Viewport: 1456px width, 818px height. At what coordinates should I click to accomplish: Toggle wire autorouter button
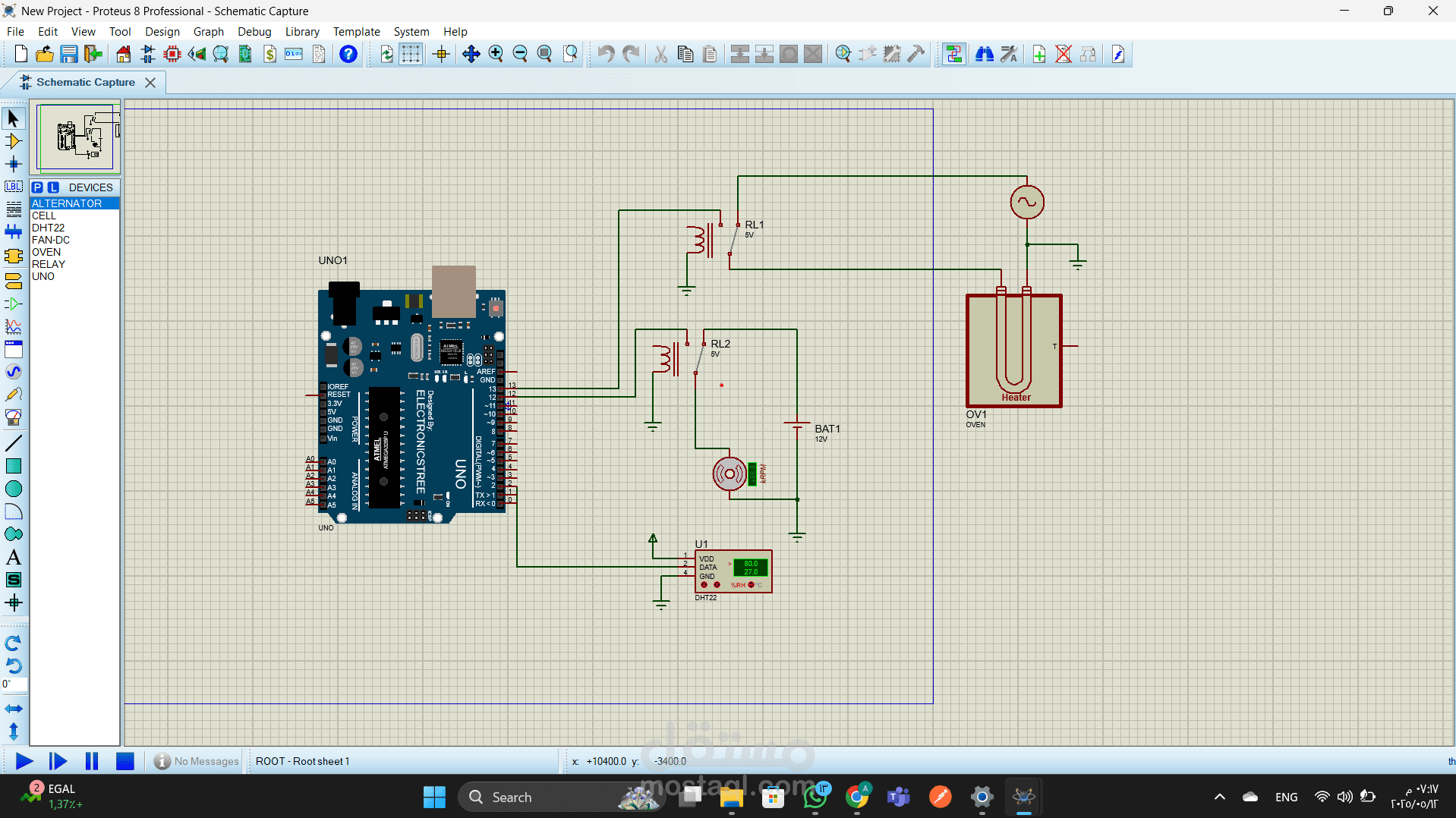point(954,54)
